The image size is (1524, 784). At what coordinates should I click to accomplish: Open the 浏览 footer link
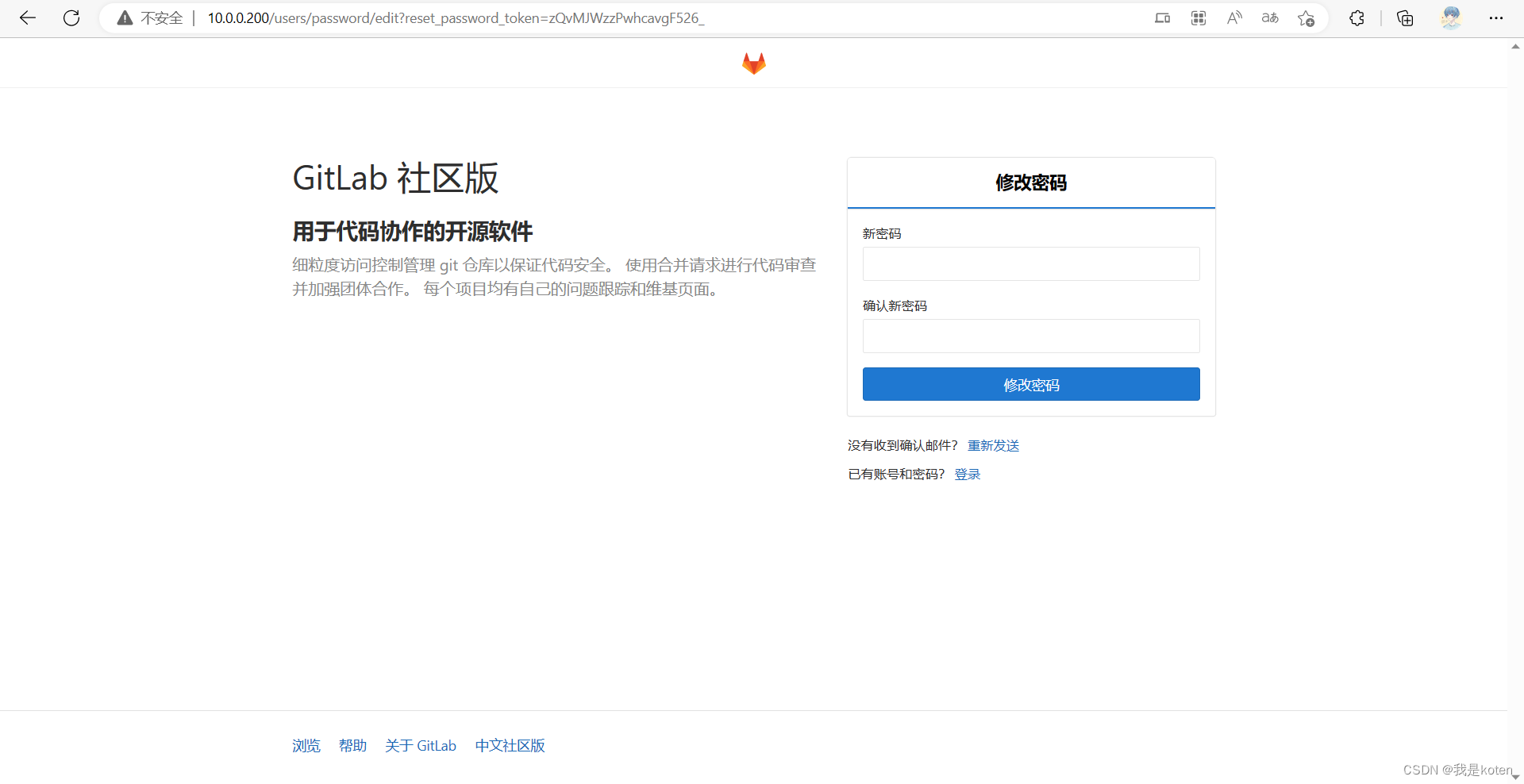306,746
